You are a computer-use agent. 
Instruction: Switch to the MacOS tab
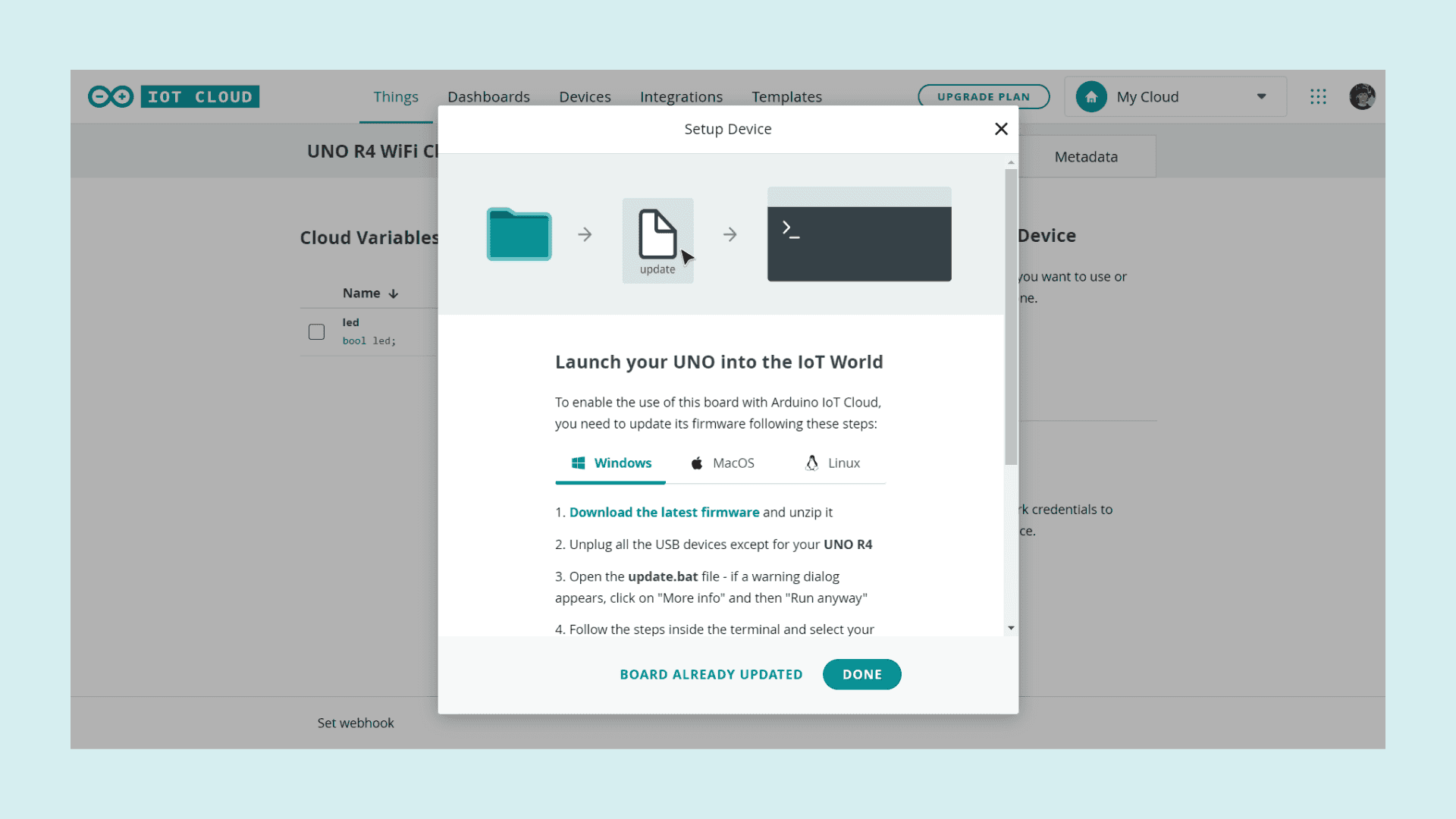coord(722,463)
